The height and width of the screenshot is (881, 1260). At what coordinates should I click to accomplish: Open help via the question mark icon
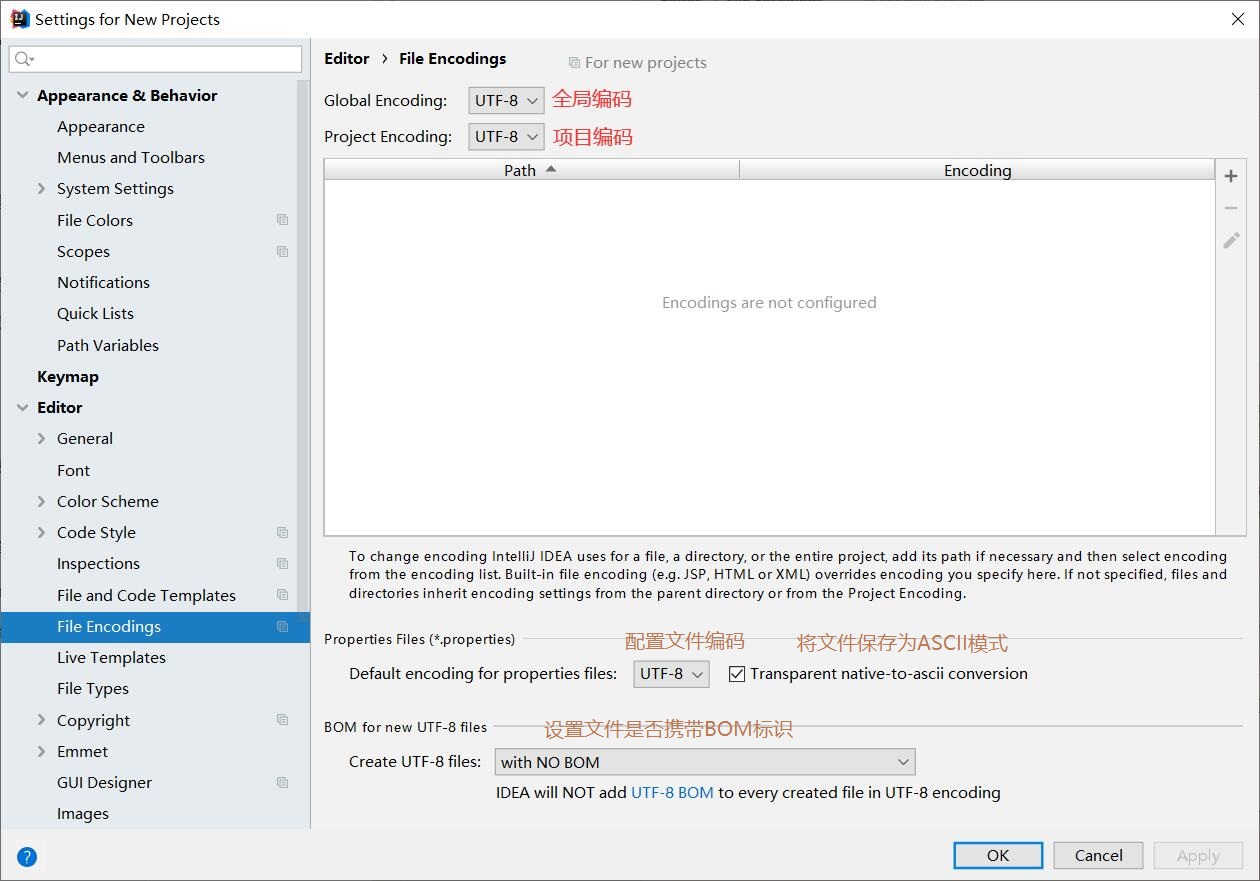coord(27,856)
